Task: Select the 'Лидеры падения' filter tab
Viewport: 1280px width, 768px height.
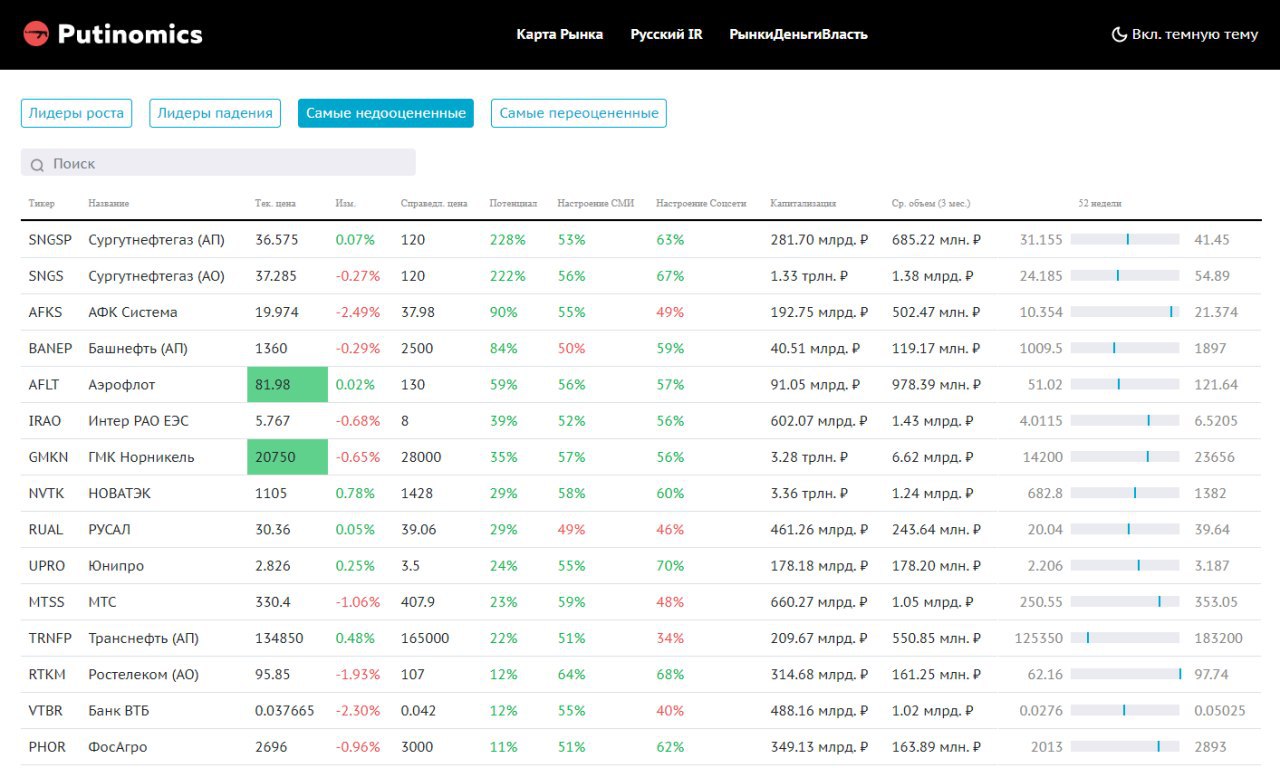Action: point(215,113)
